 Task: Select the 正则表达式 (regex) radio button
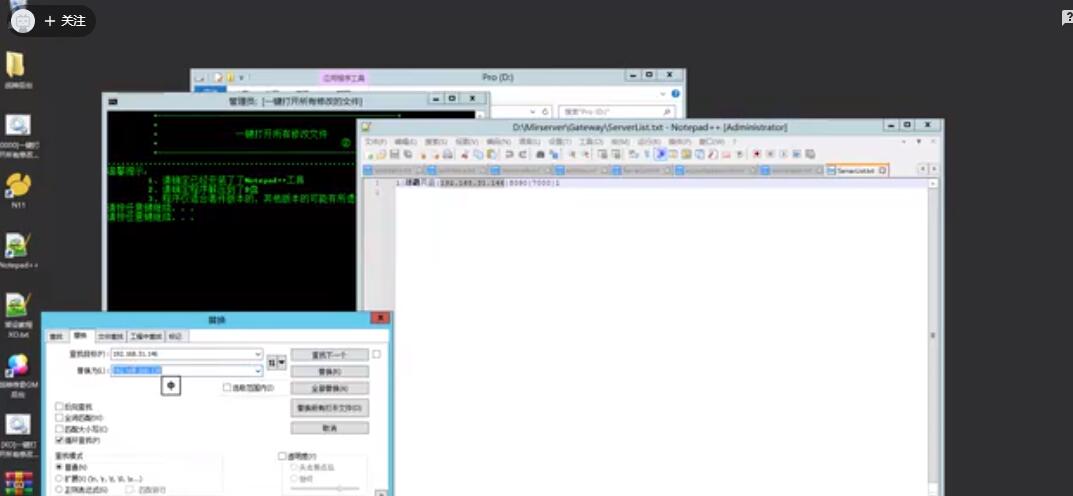[x=59, y=489]
